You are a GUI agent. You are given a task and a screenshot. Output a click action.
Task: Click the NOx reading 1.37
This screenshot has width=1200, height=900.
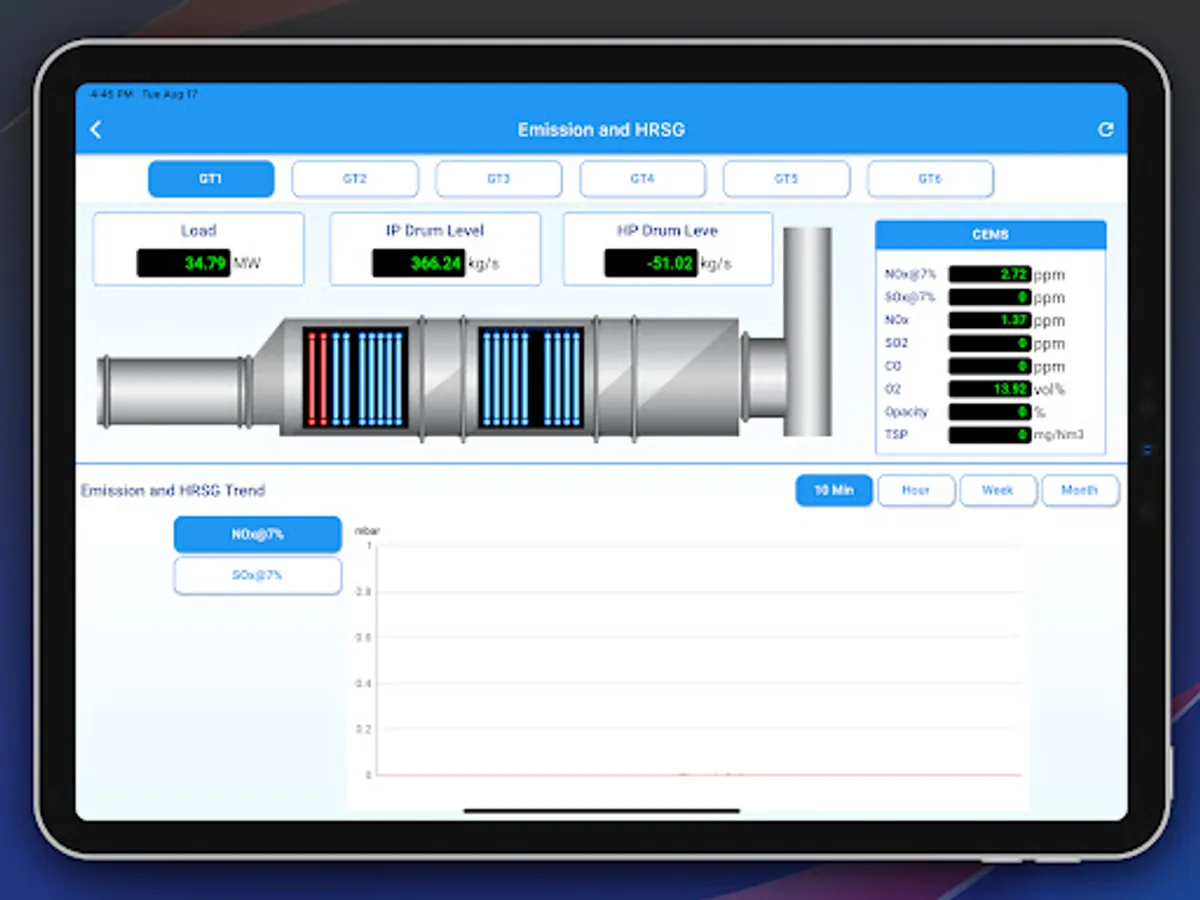[x=990, y=320]
